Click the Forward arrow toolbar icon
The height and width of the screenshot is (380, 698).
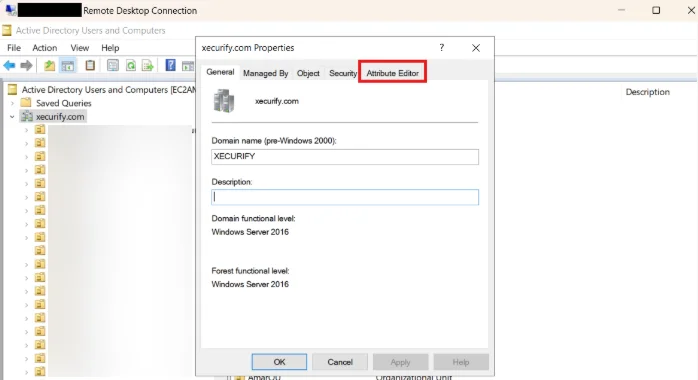coord(26,65)
